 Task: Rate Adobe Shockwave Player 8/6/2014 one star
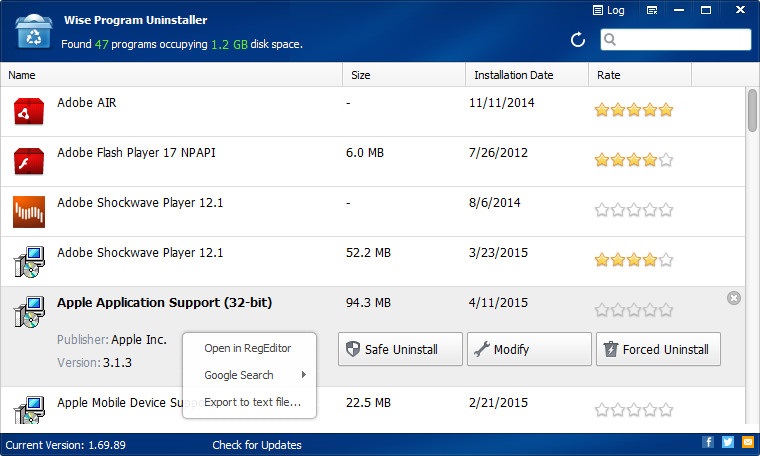tap(602, 210)
